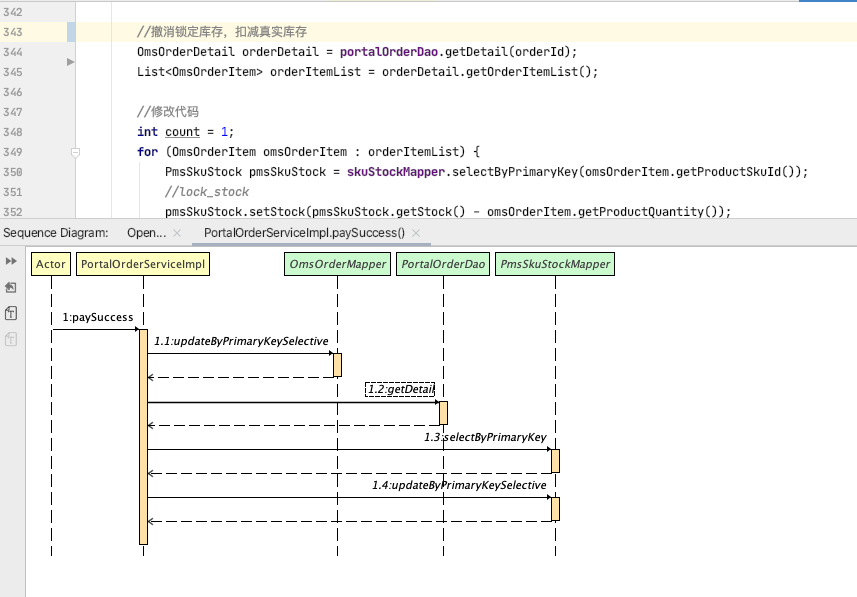Image resolution: width=857 pixels, height=597 pixels.
Task: Close the Open... sequence diagram tab
Action: [177, 233]
